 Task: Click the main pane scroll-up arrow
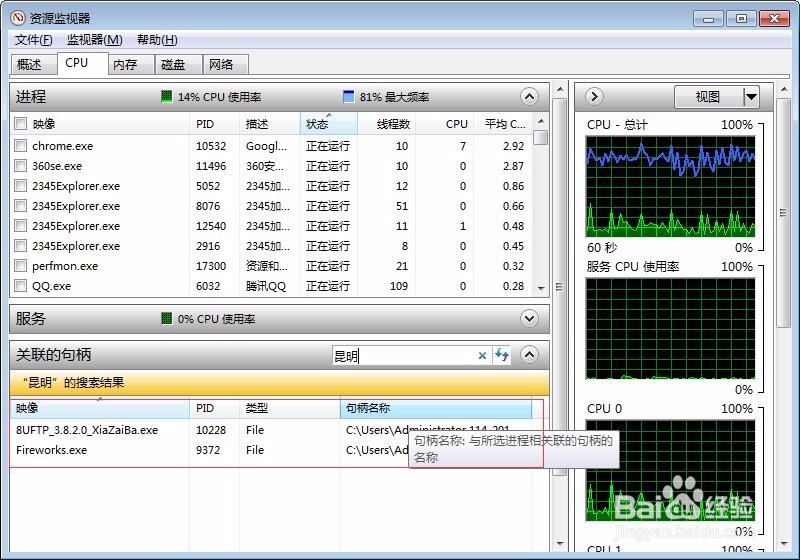point(560,90)
